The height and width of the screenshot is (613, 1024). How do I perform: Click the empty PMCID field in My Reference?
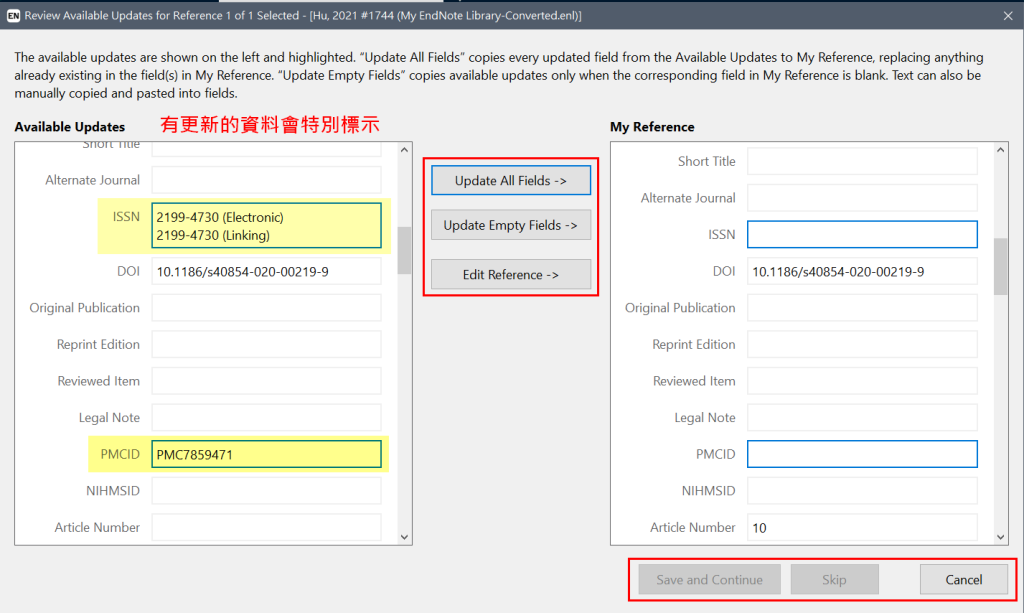(862, 454)
